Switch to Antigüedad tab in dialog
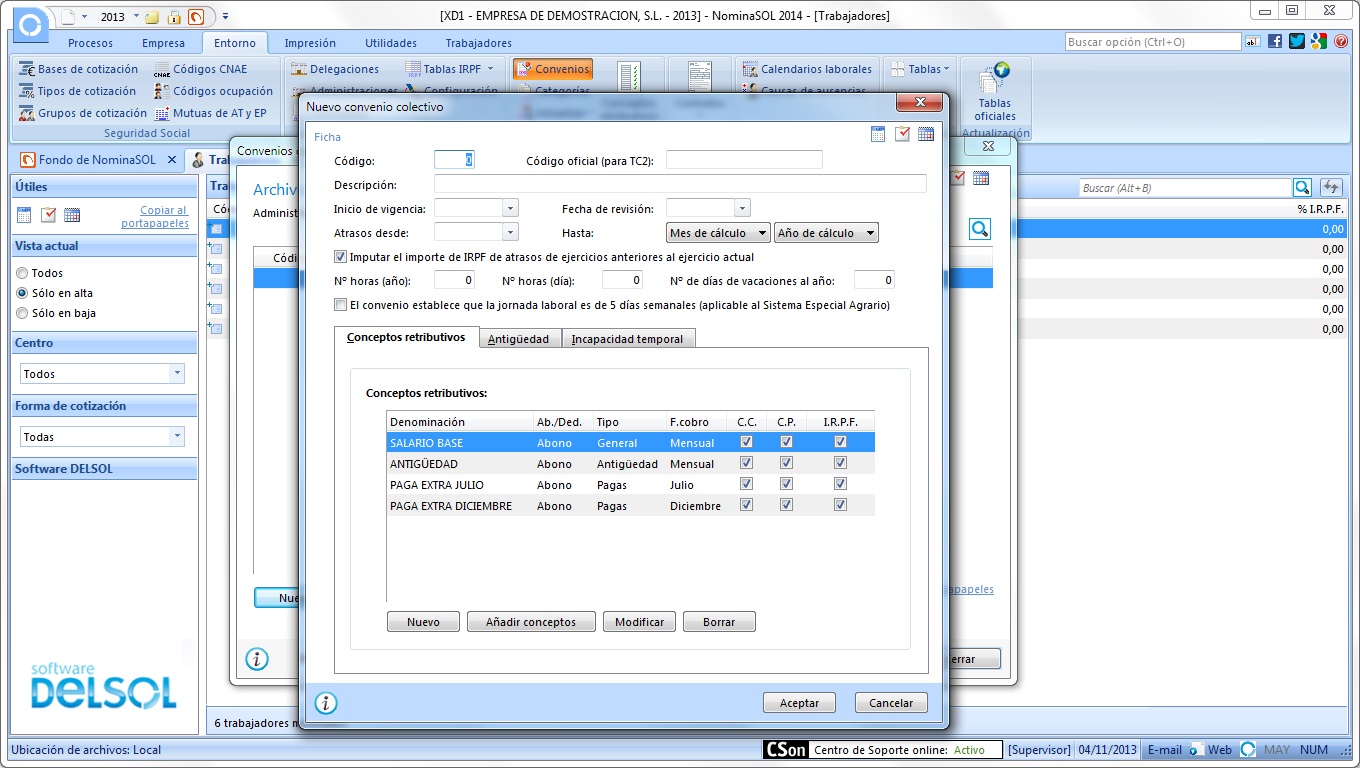 [x=518, y=339]
